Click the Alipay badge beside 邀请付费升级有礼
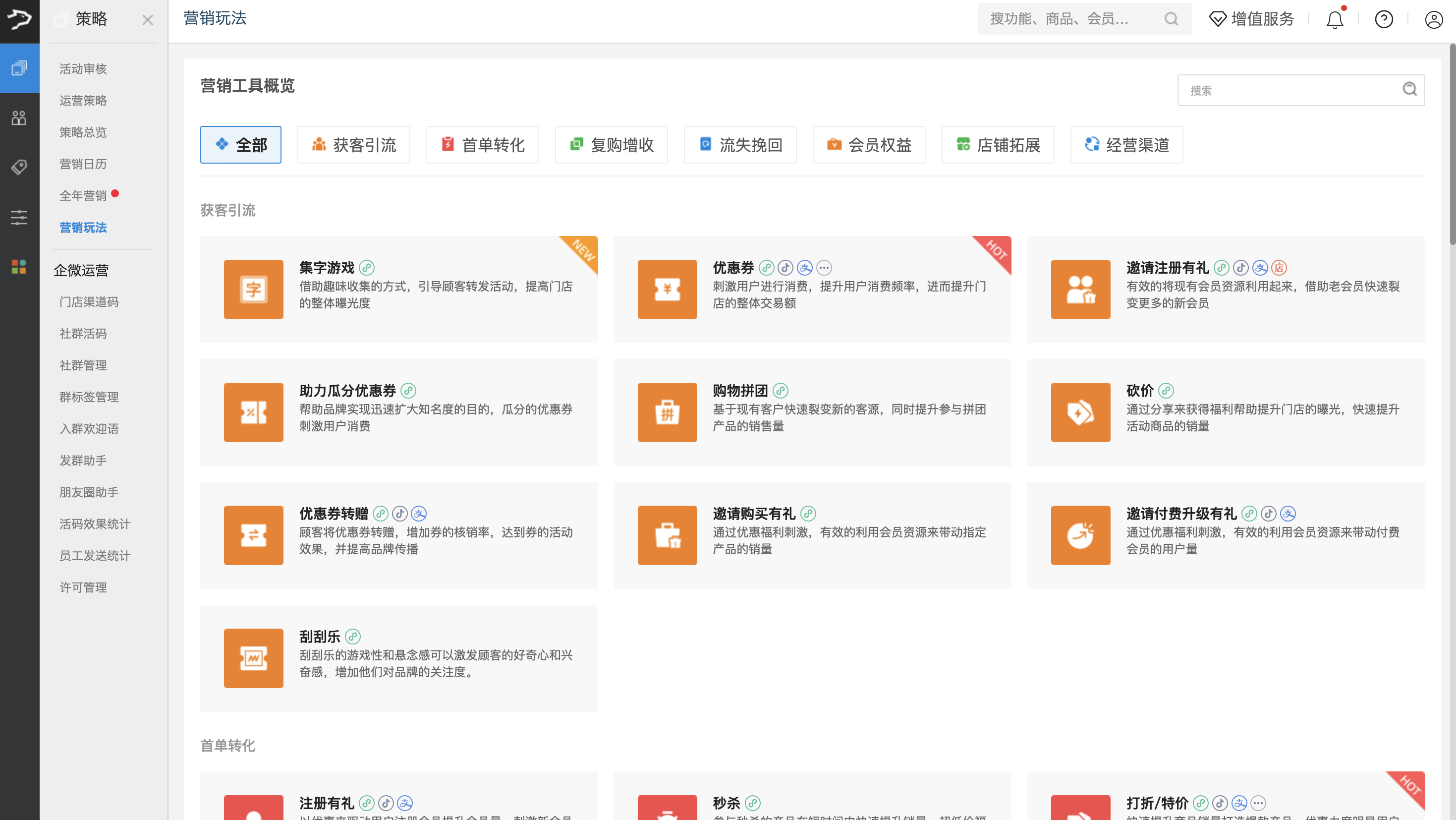 (1288, 514)
